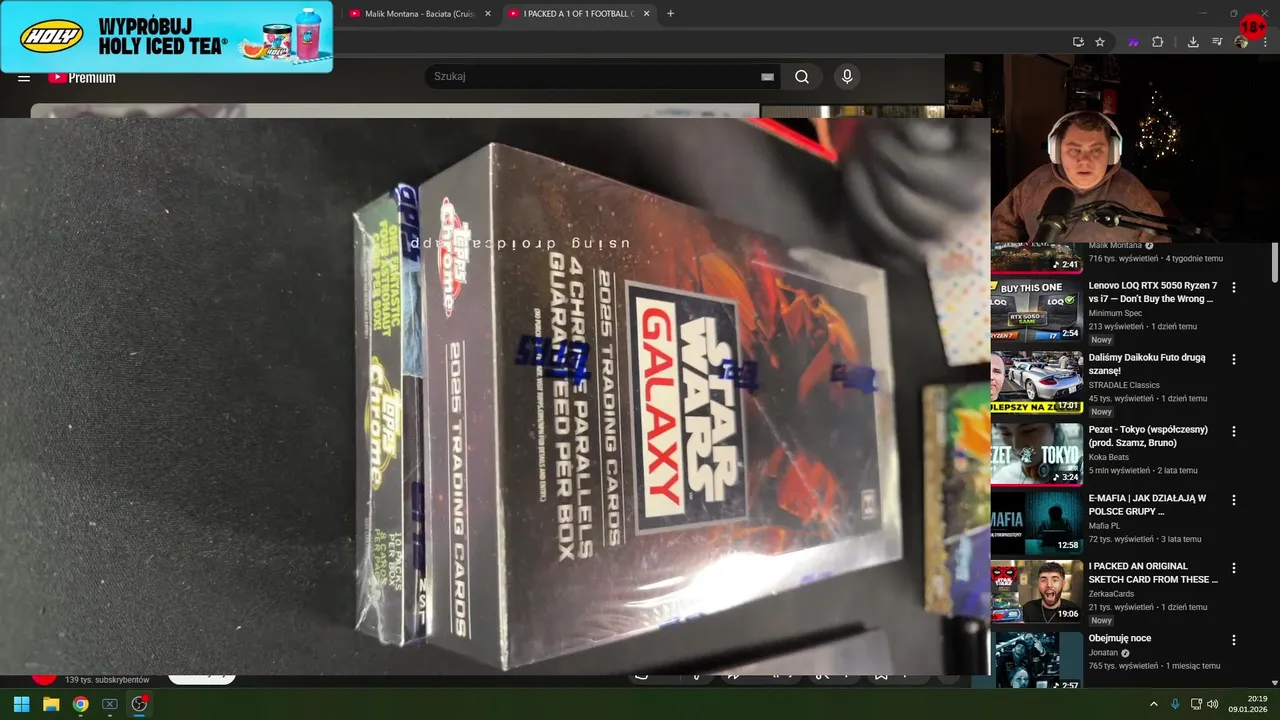Open the ZerkaaCards channel link
Viewport: 1280px width, 720px height.
pos(1111,594)
